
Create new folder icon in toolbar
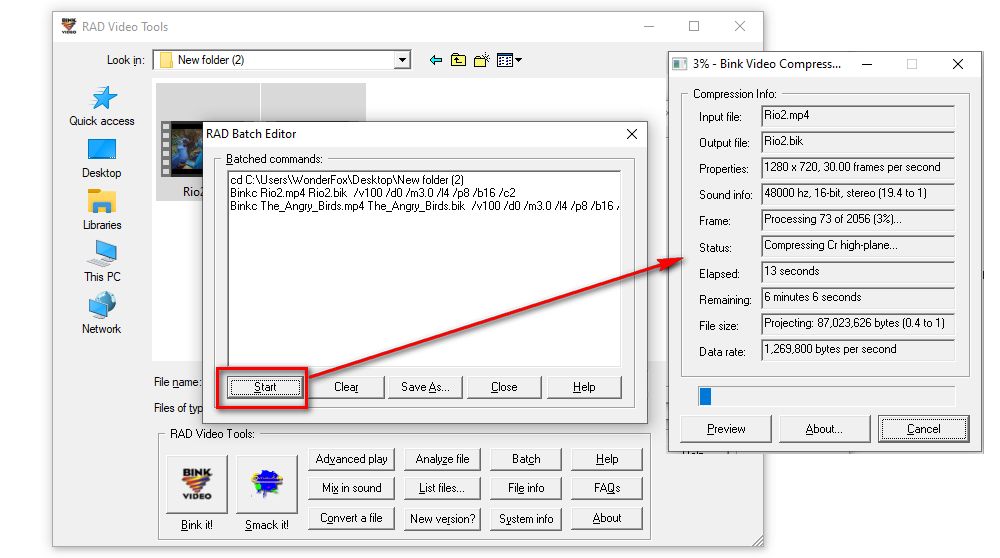click(482, 60)
